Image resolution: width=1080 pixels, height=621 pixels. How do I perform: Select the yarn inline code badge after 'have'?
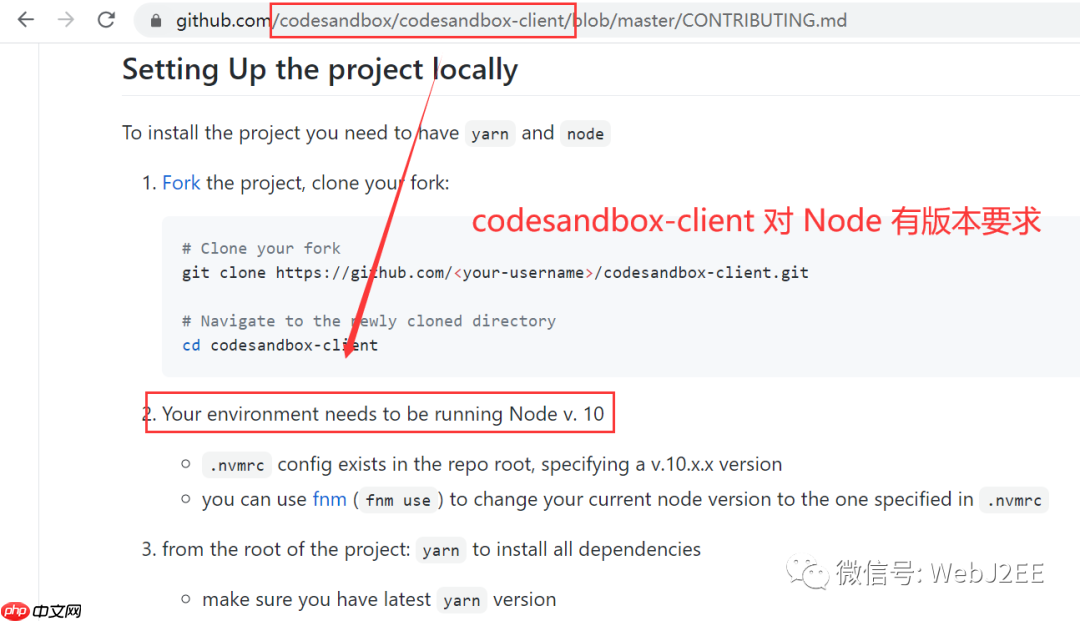click(490, 133)
